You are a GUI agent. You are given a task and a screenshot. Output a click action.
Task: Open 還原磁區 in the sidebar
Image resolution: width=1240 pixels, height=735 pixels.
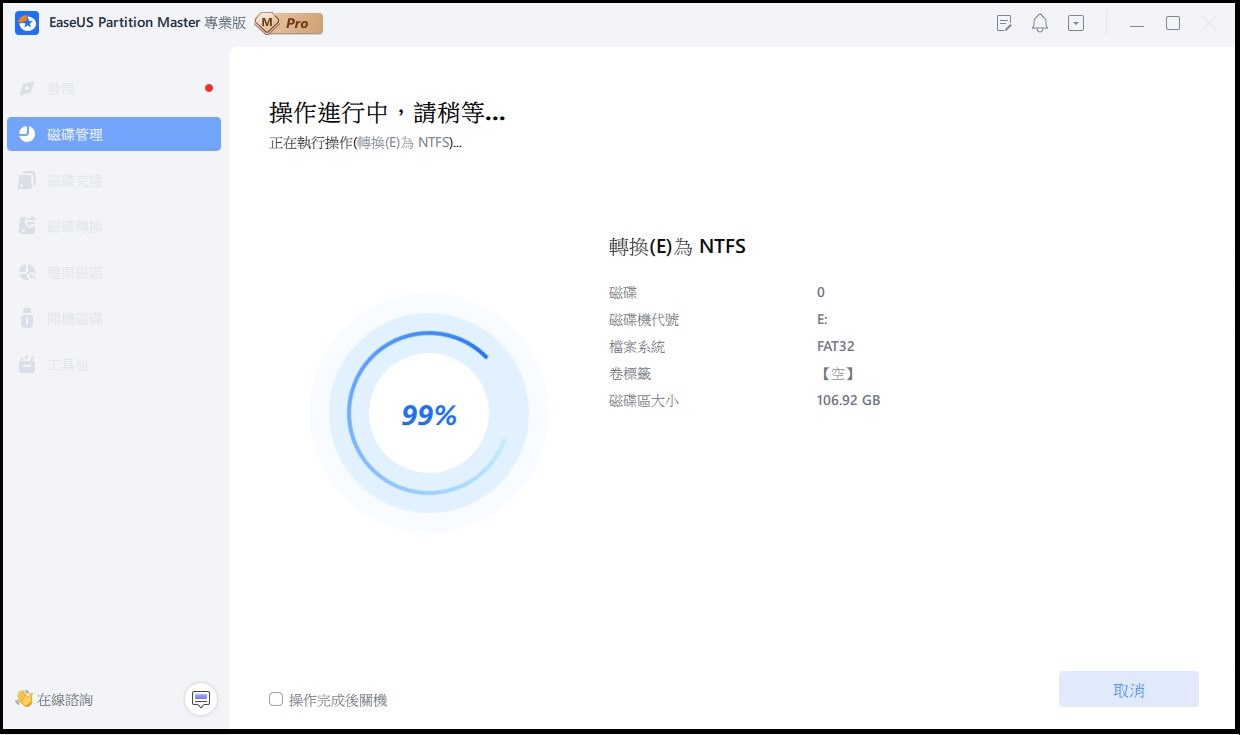113,272
